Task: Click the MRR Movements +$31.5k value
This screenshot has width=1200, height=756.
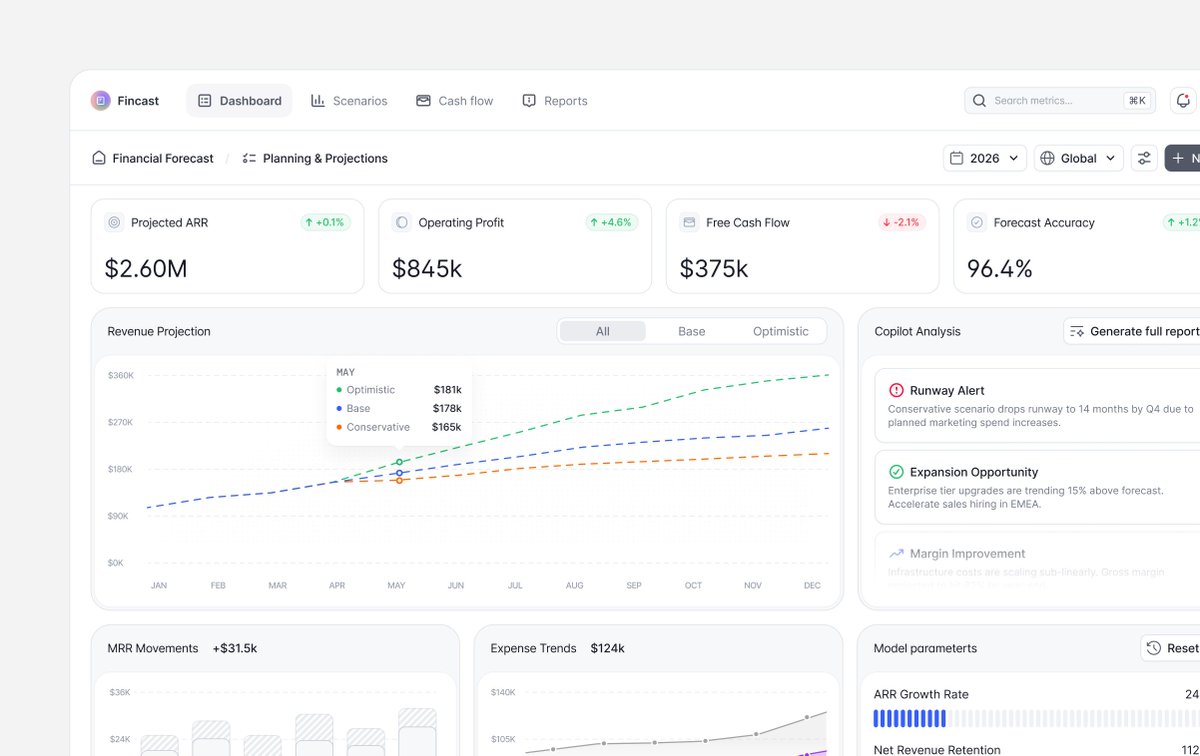Action: coord(234,648)
